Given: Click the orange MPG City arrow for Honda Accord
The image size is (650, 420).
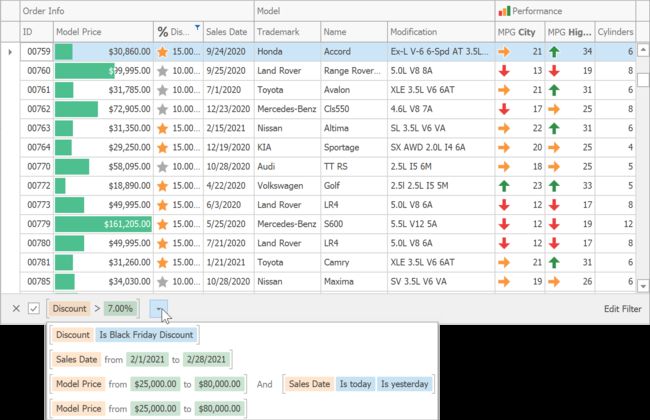Looking at the screenshot, I should point(504,52).
